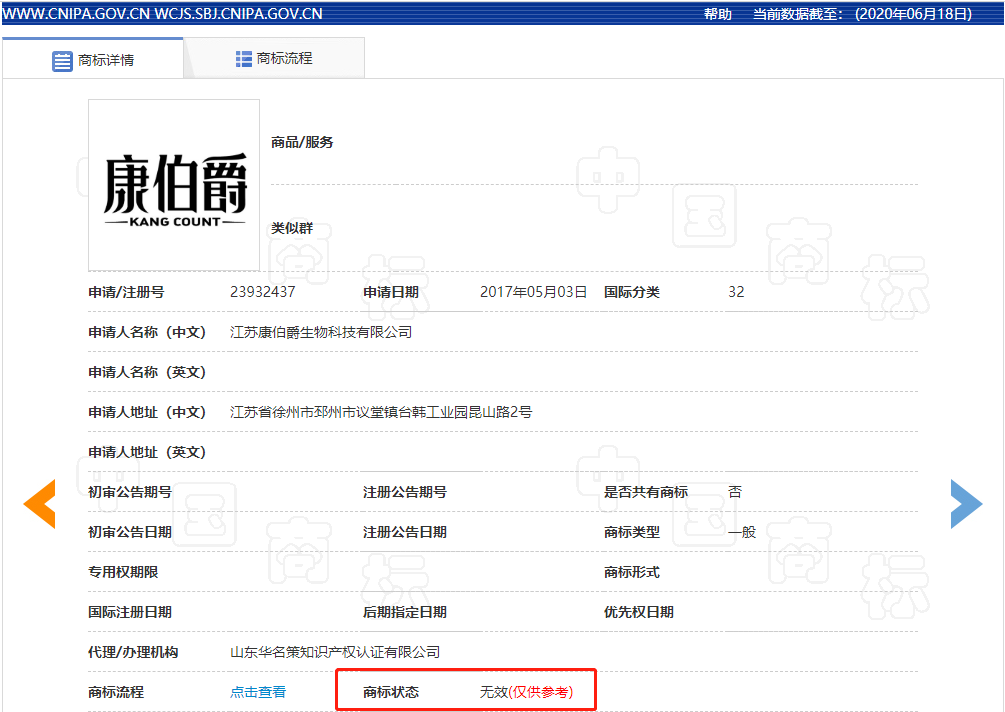Click the 无效 trademark status text

tap(494, 692)
